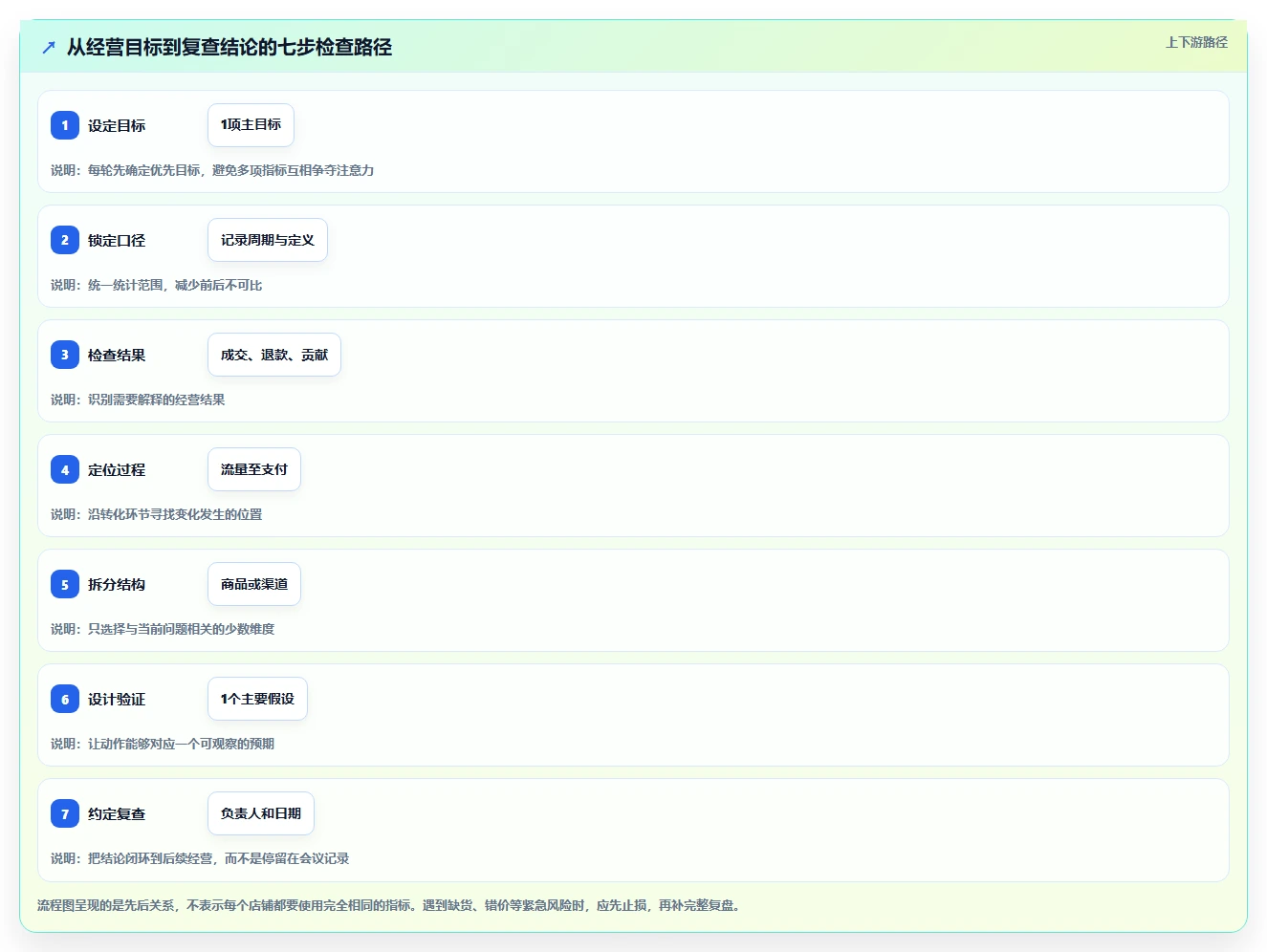Click the 拆分结构 step label
Screen dimensions: 1267x952
[117, 584]
